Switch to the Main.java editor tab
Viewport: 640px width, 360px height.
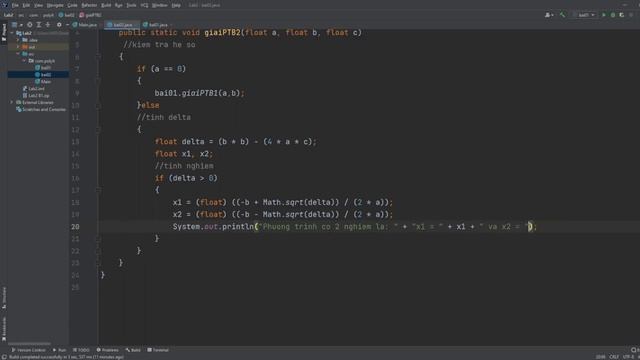[85, 25]
